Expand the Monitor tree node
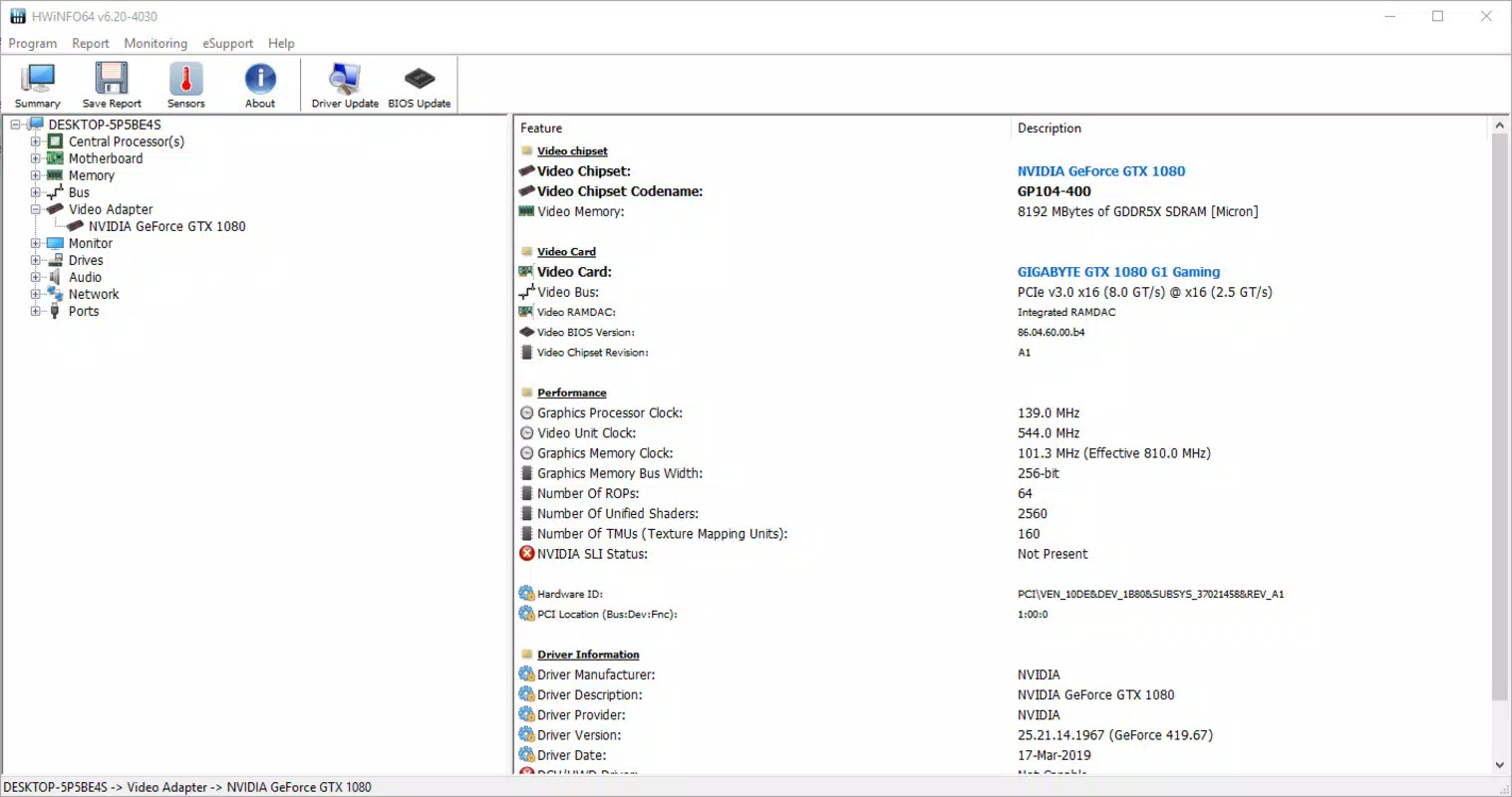Image resolution: width=1512 pixels, height=797 pixels. tap(35, 243)
